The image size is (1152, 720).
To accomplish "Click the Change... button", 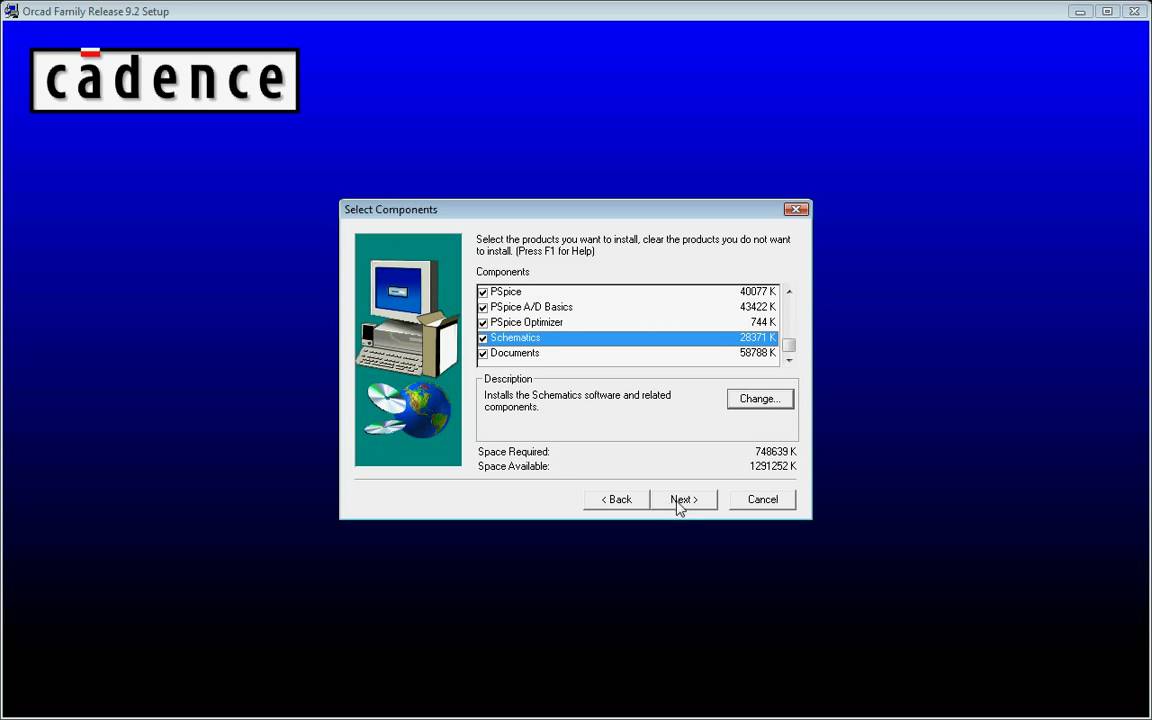I will point(760,399).
